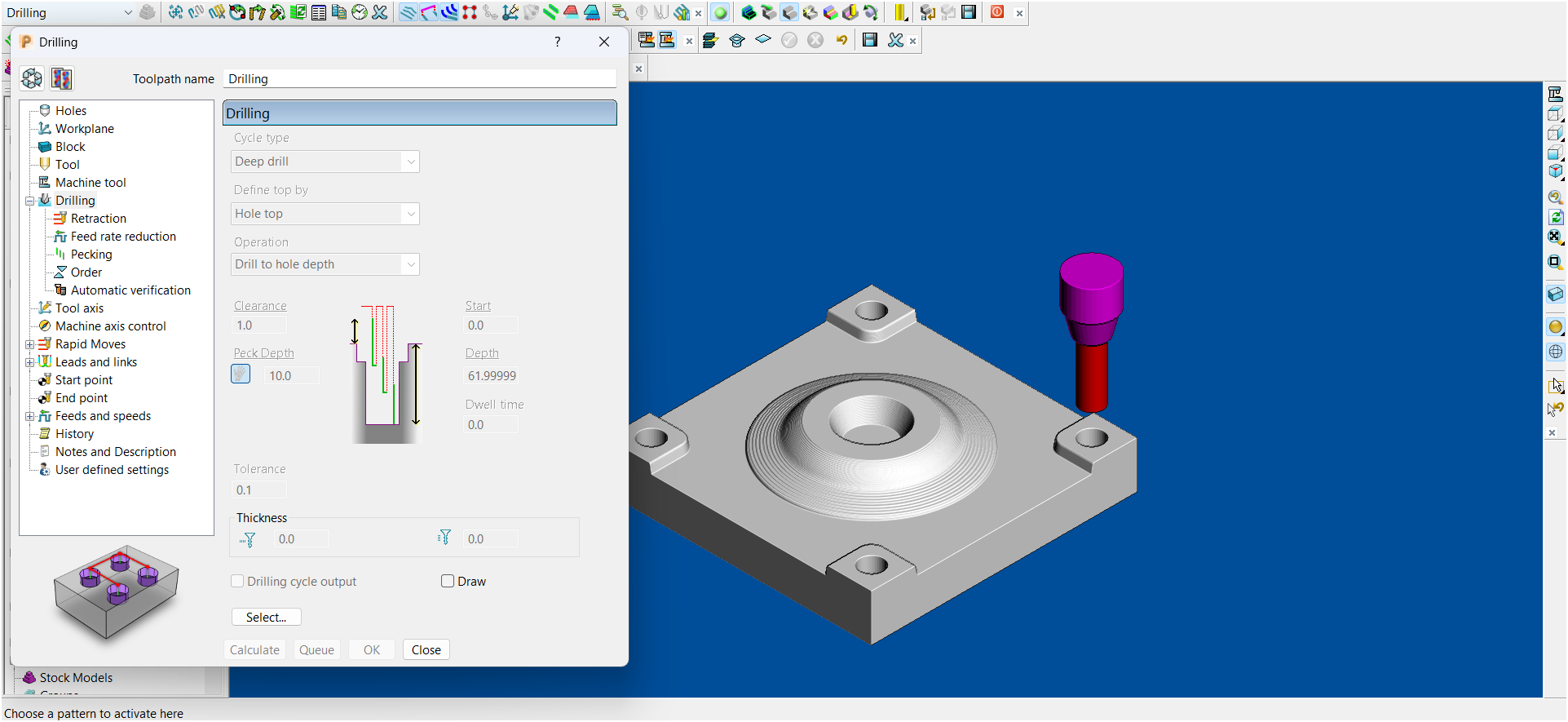
Task: Toggle the draw toolpath cutting moves icon
Action: click(408, 12)
